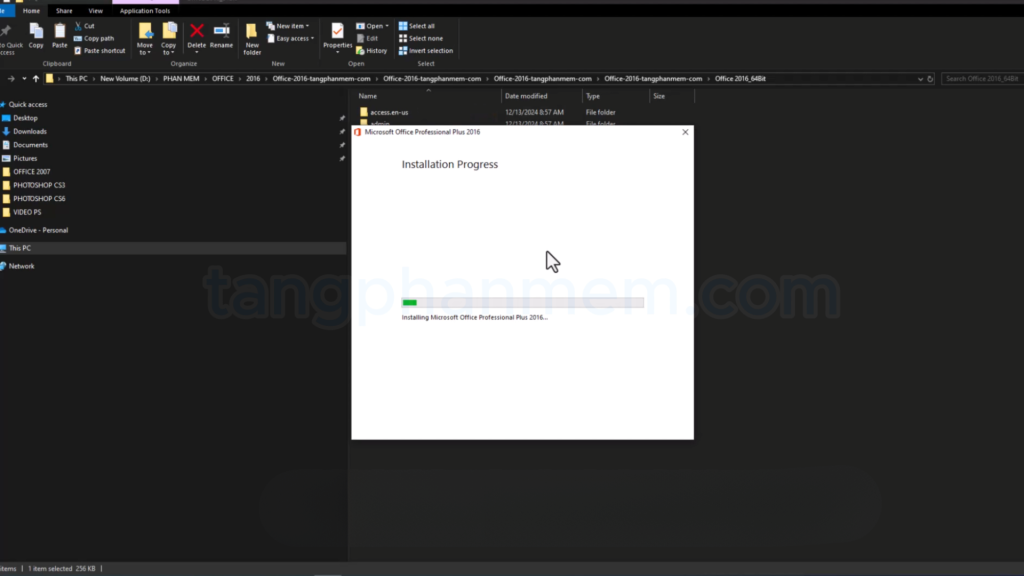Viewport: 1024px width, 576px height.
Task: Open the OFFICE 2007 folder shortcut
Action: [x=31, y=172]
